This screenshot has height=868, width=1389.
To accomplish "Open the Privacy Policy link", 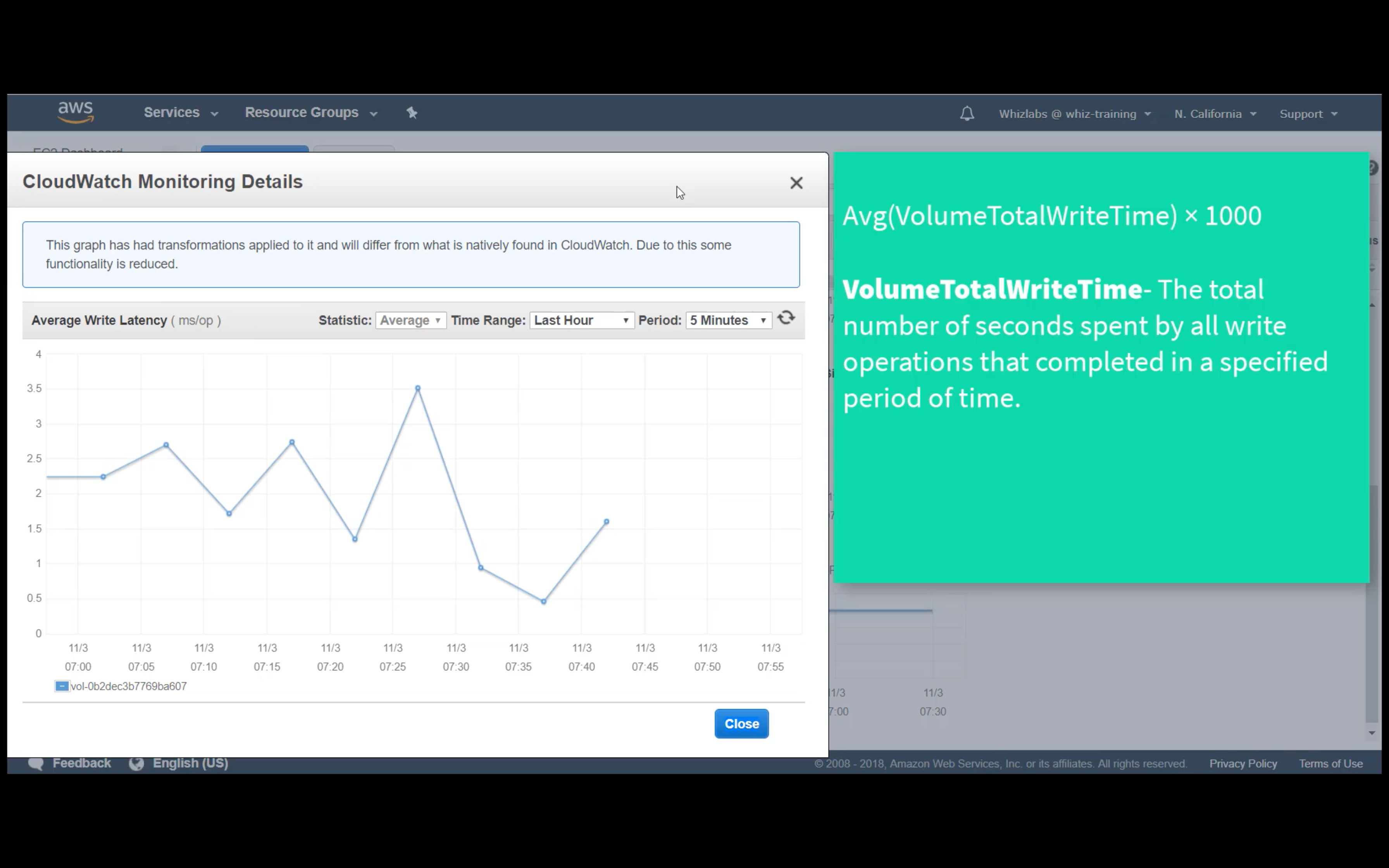I will point(1243,763).
